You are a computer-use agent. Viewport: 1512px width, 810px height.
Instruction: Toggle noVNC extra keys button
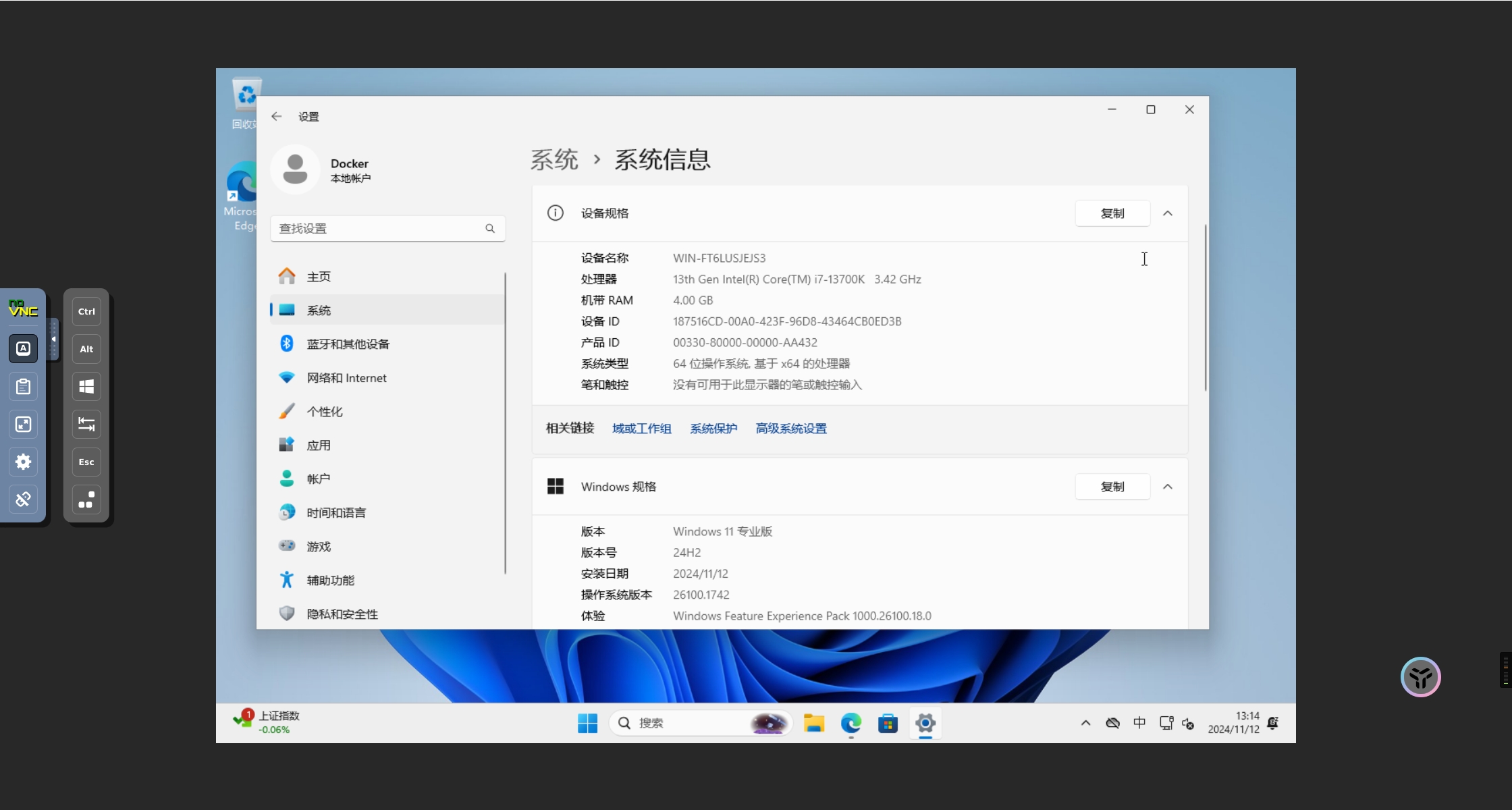coord(23,349)
